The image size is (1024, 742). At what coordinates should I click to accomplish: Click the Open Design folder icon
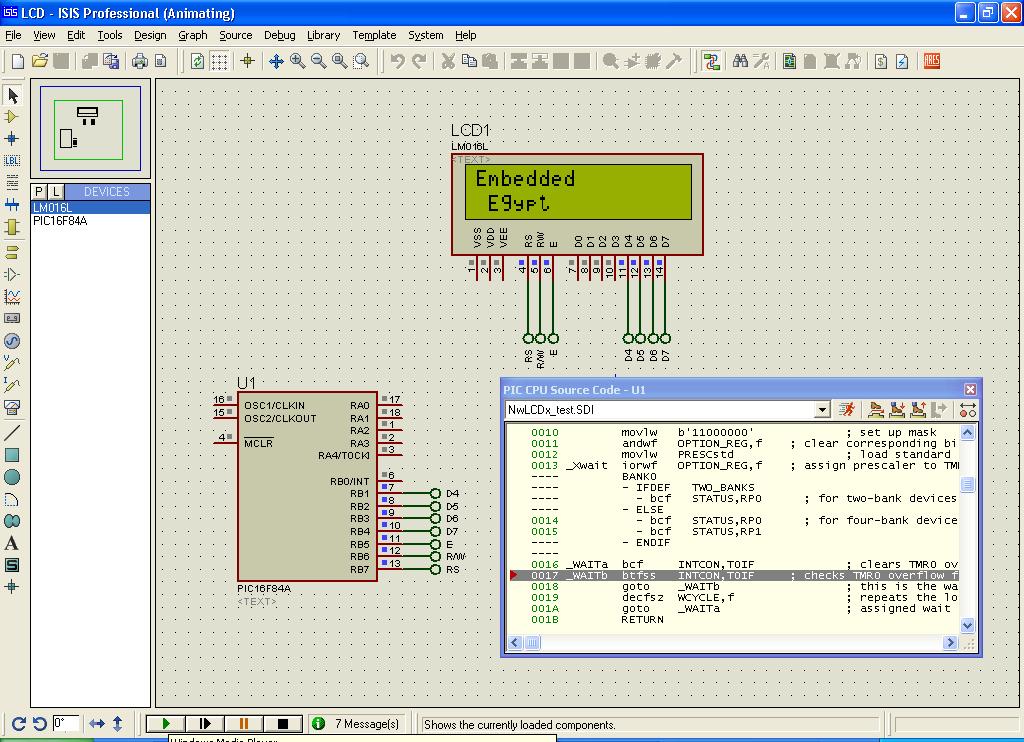pos(40,61)
